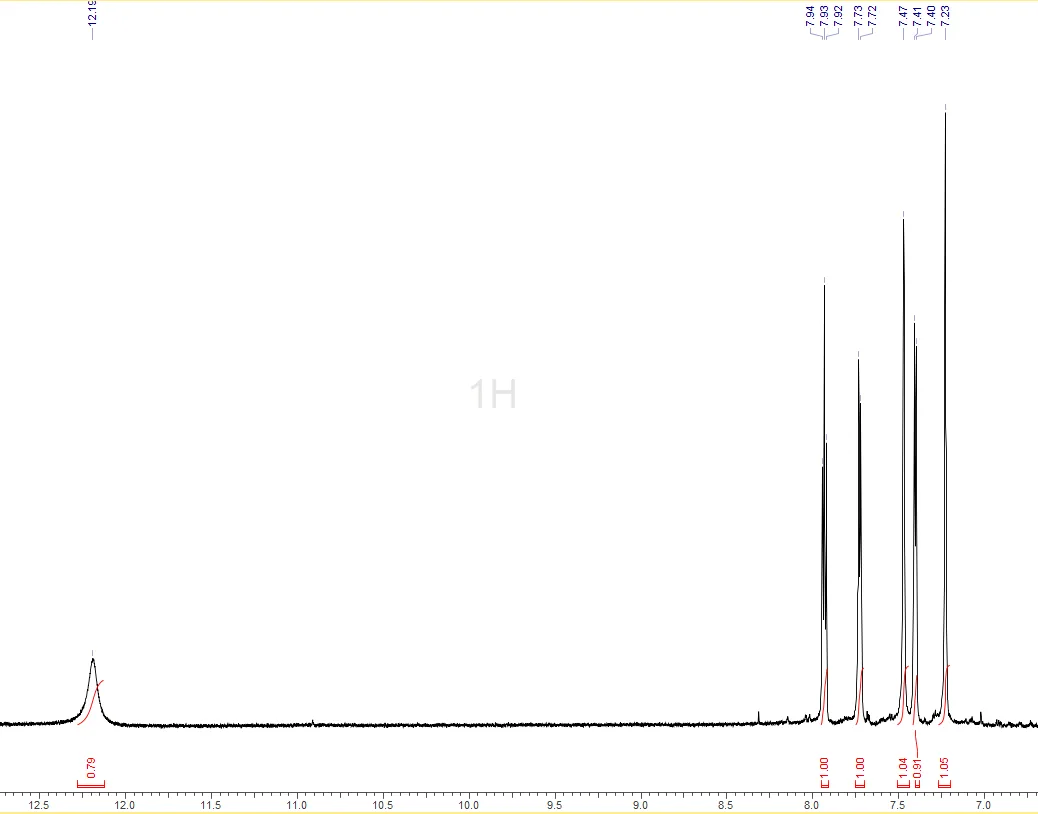
Task: Click the 1.00 integral below the 7.93 peak
Action: click(x=824, y=768)
